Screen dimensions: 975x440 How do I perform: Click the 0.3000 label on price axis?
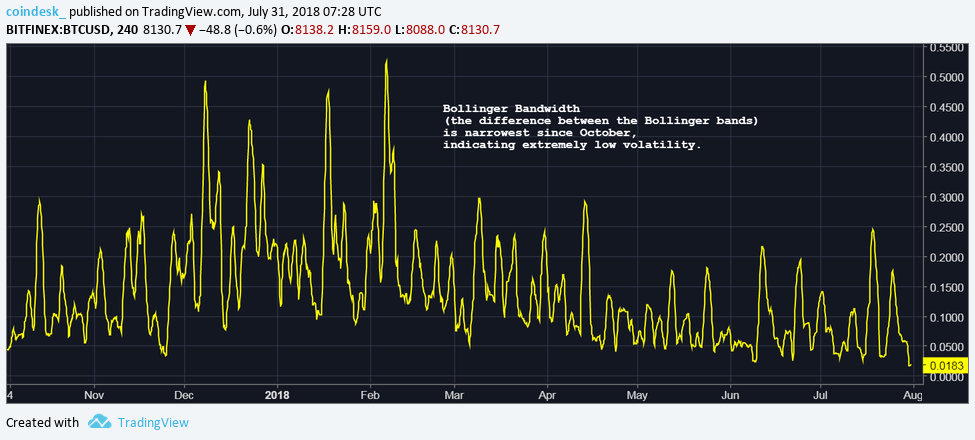click(x=946, y=198)
